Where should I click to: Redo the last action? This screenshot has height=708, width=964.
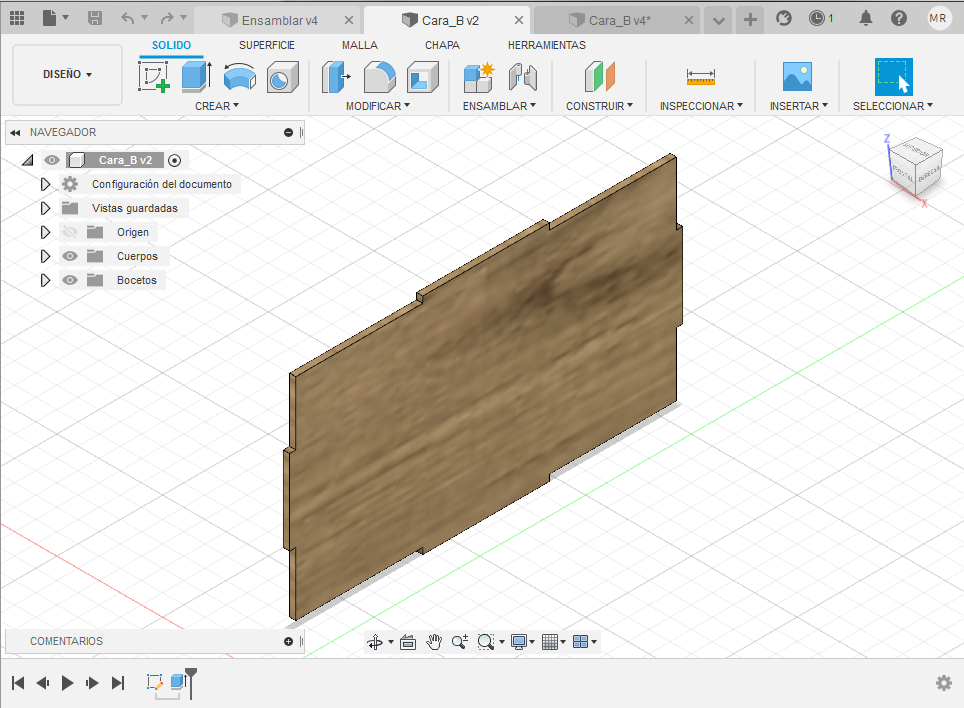pyautogui.click(x=167, y=18)
